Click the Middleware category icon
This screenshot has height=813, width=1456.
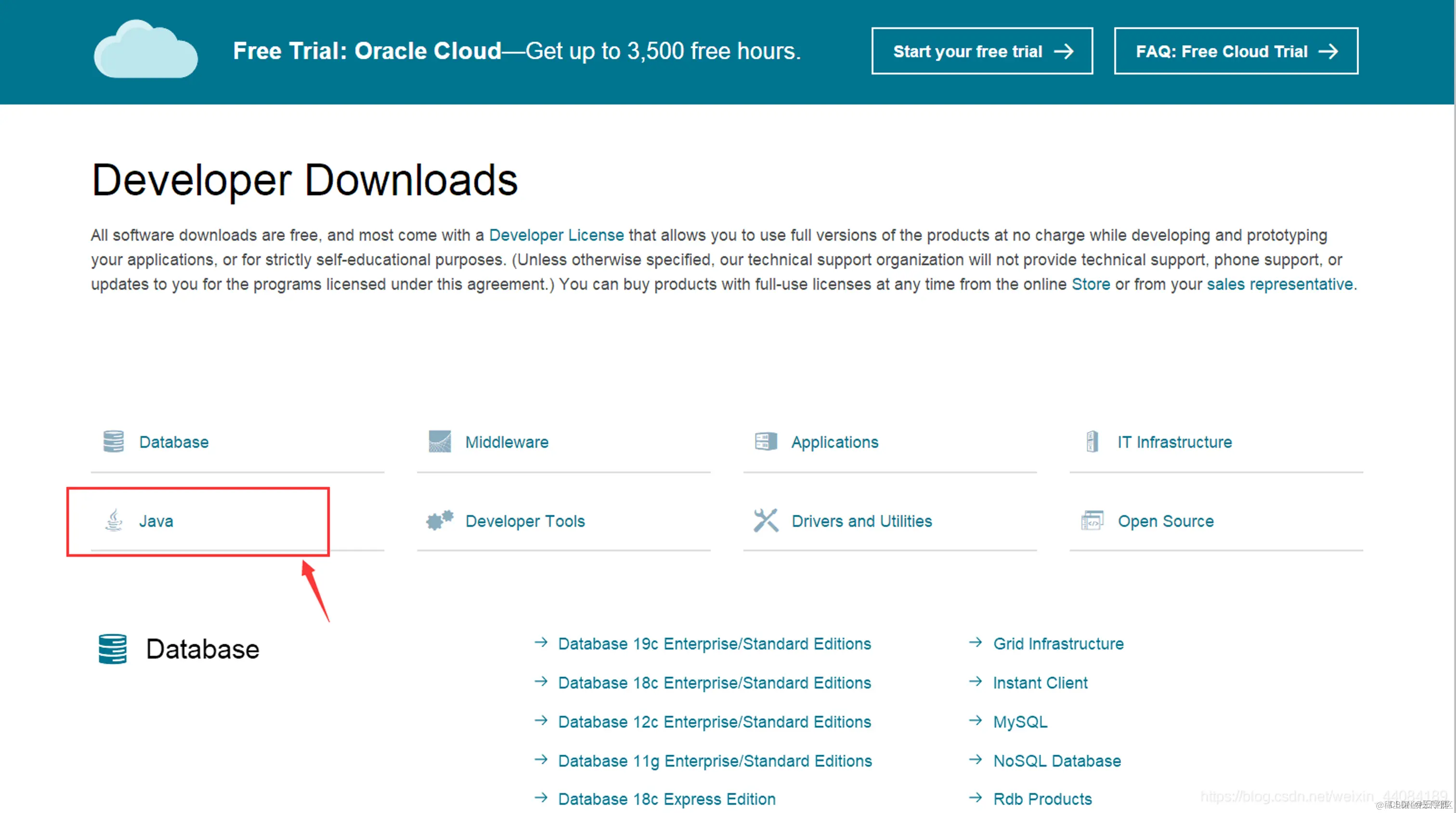coord(439,441)
